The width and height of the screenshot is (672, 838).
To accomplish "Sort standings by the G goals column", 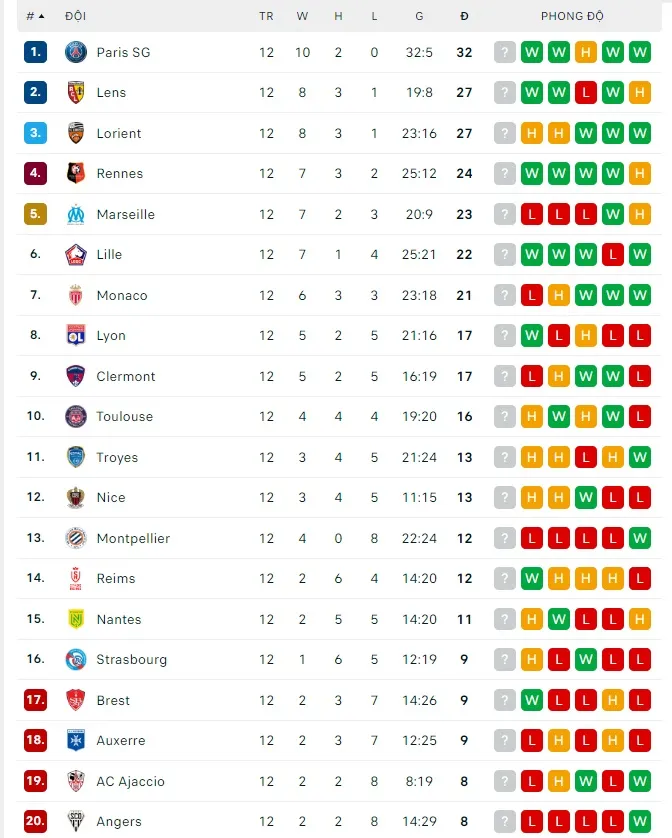I will (419, 15).
